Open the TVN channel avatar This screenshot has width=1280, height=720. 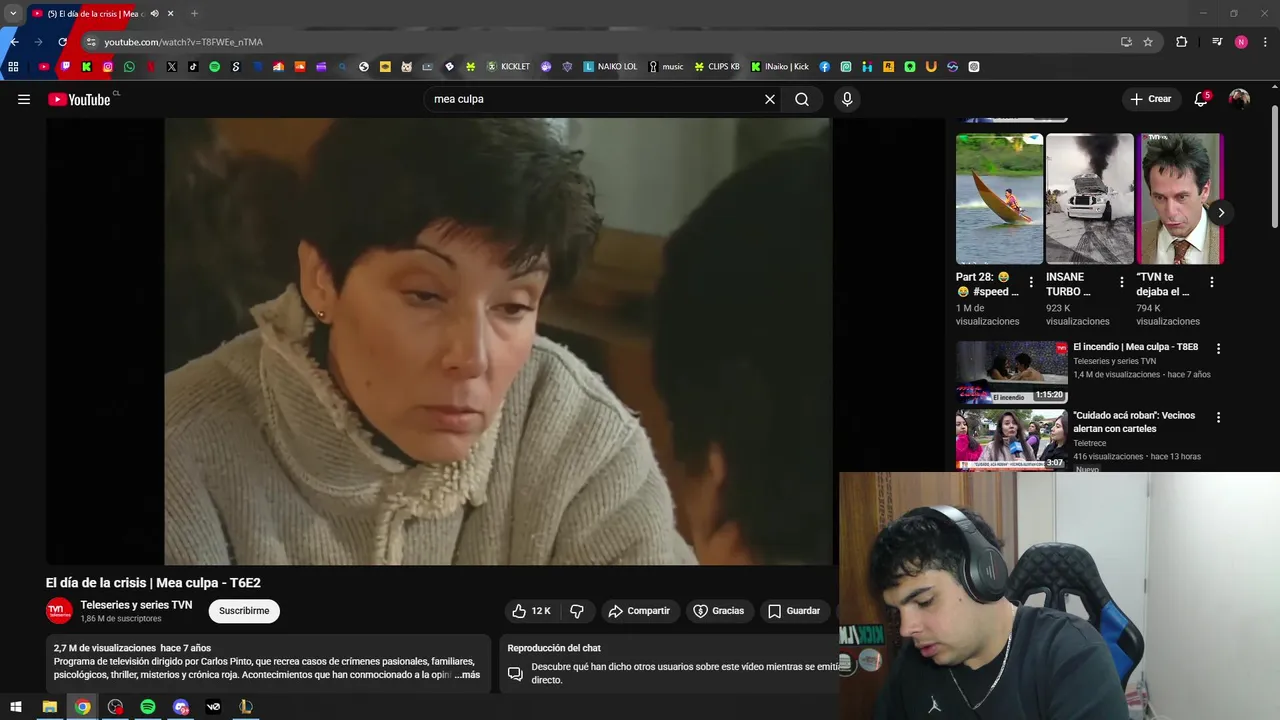(59, 611)
